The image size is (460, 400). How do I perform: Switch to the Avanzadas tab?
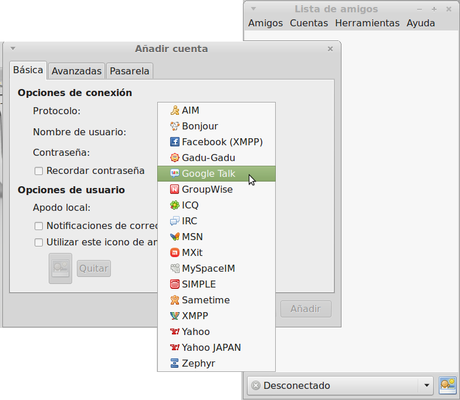pyautogui.click(x=76, y=71)
